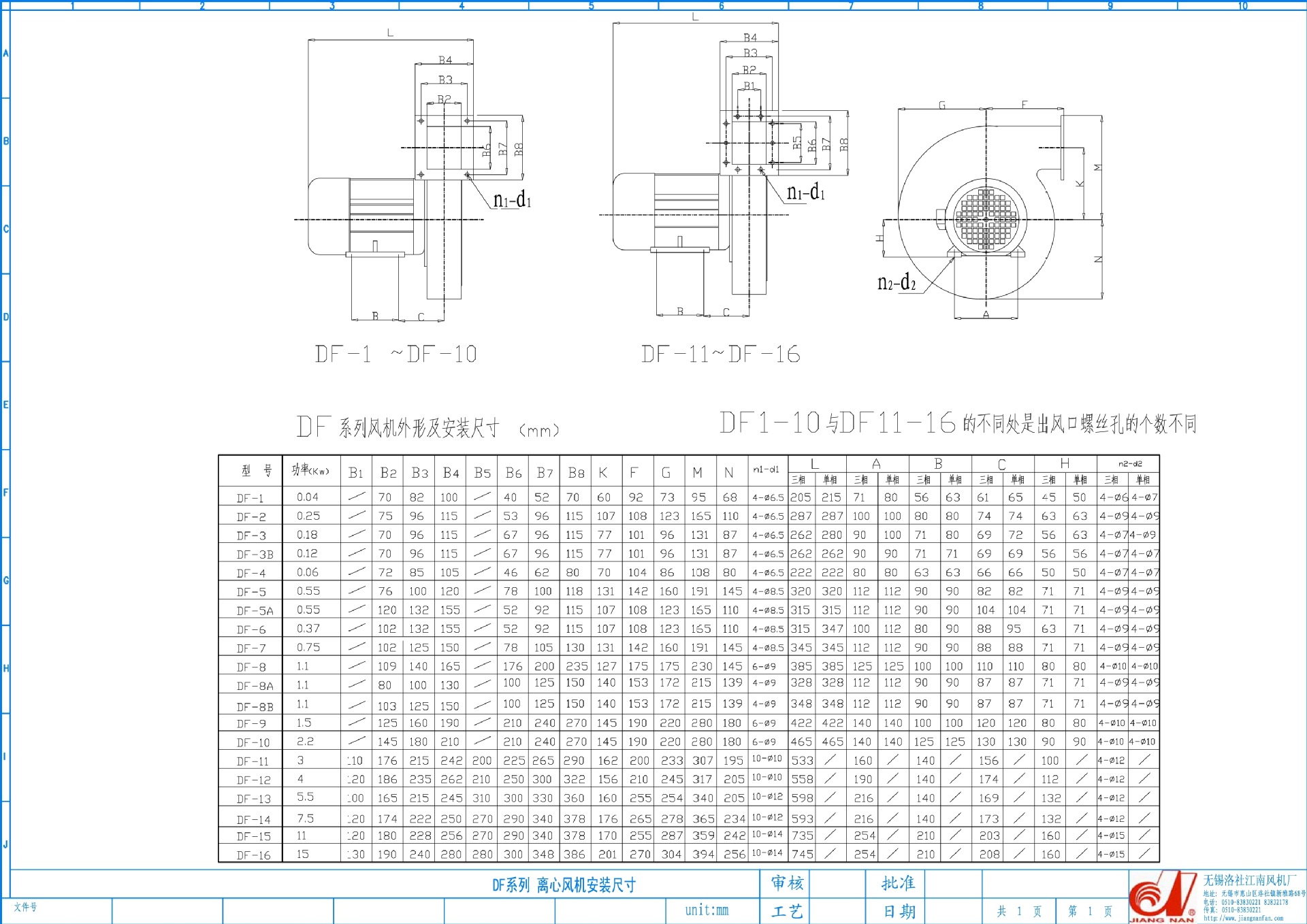
Task: Click the power value '0.25' in the DF-2 row
Action: pos(308,516)
